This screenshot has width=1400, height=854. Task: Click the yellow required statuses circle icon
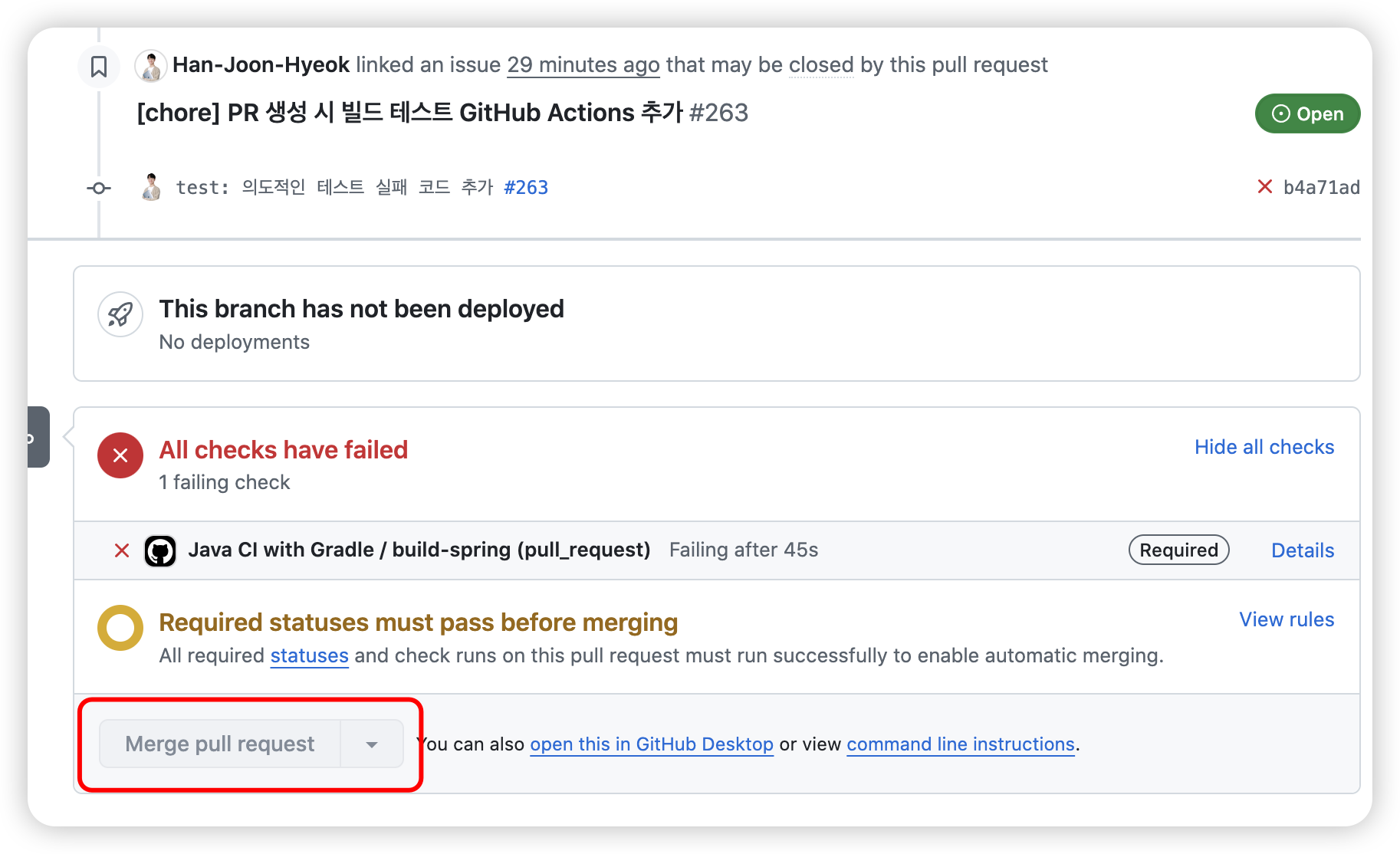point(120,628)
